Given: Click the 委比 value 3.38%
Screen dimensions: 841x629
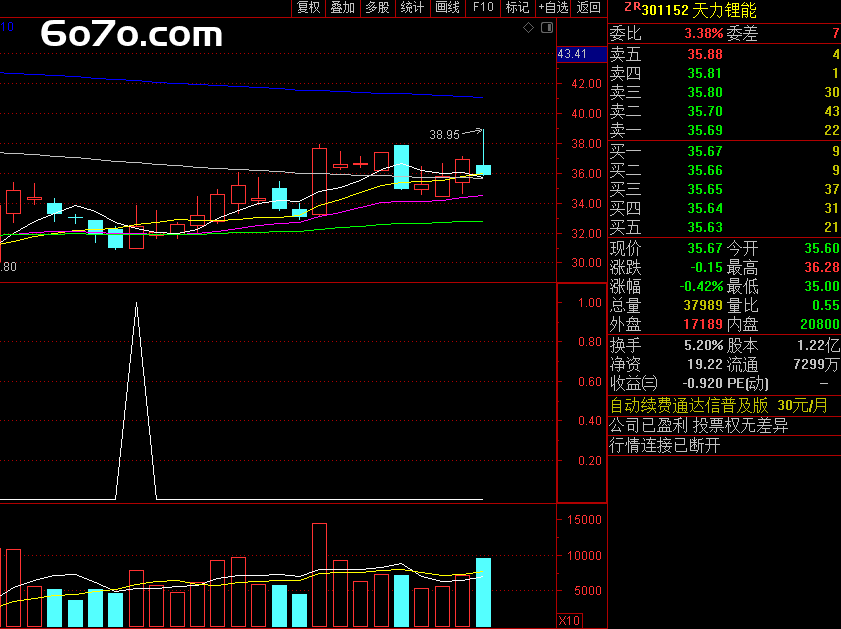Looking at the screenshot, I should [x=704, y=33].
